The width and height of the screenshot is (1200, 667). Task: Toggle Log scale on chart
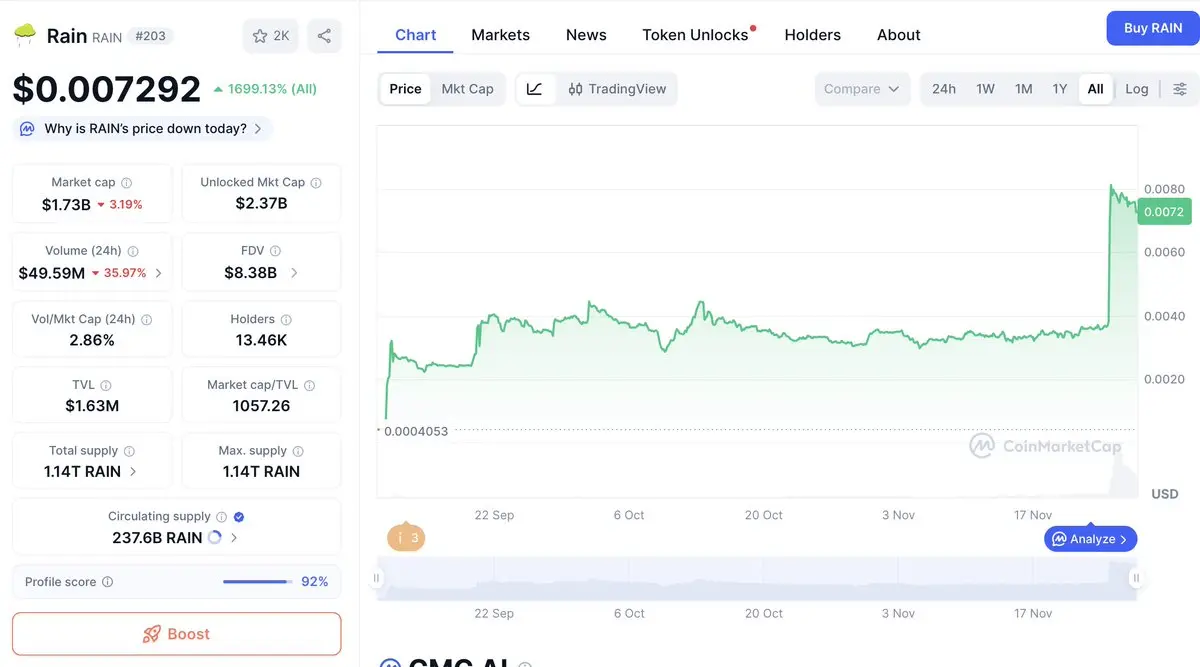[1137, 89]
